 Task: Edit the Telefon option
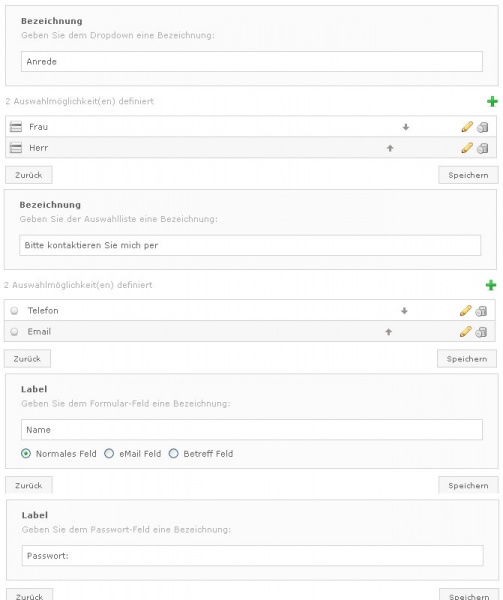465,310
